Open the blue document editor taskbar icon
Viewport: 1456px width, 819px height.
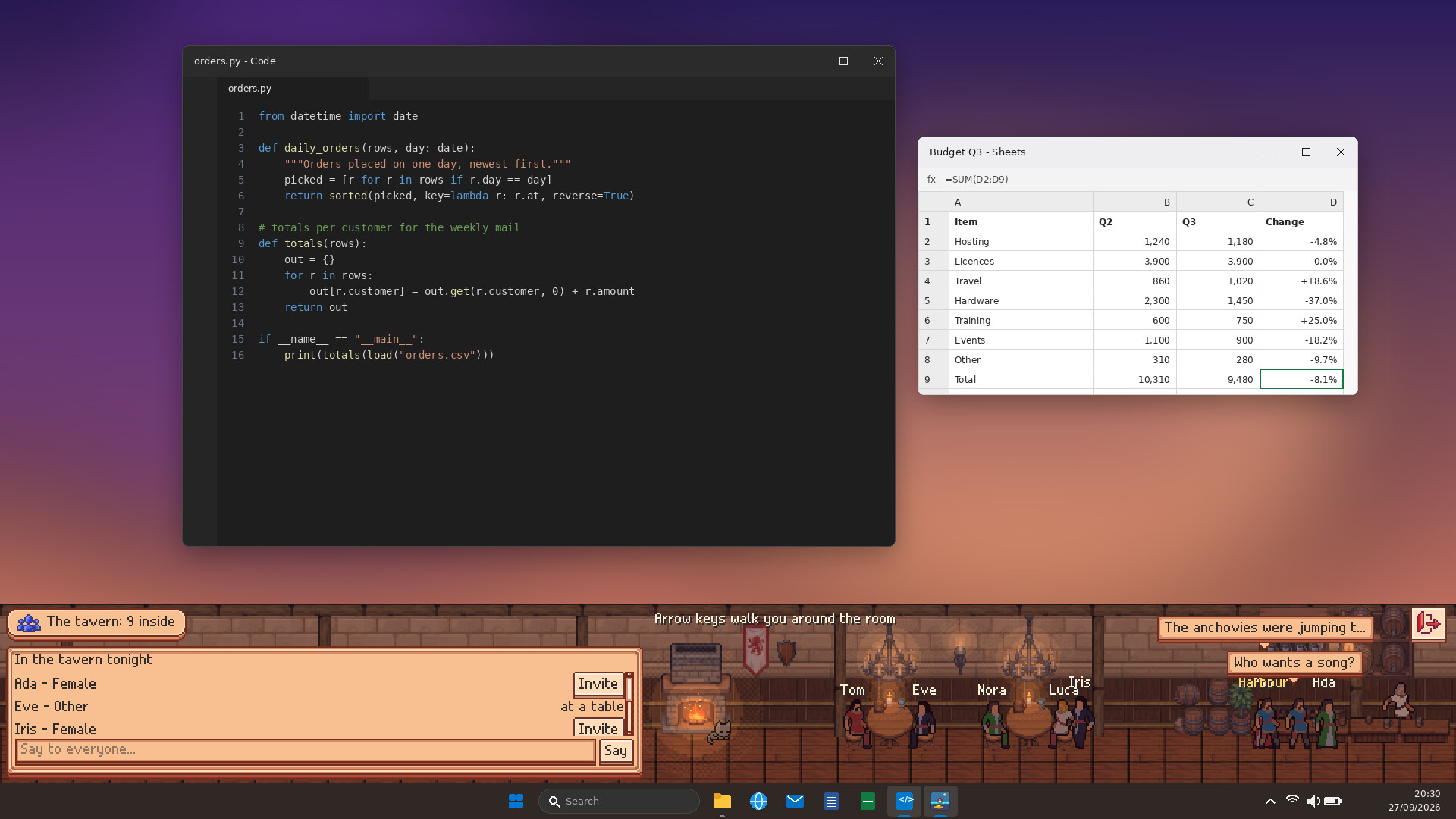[831, 801]
